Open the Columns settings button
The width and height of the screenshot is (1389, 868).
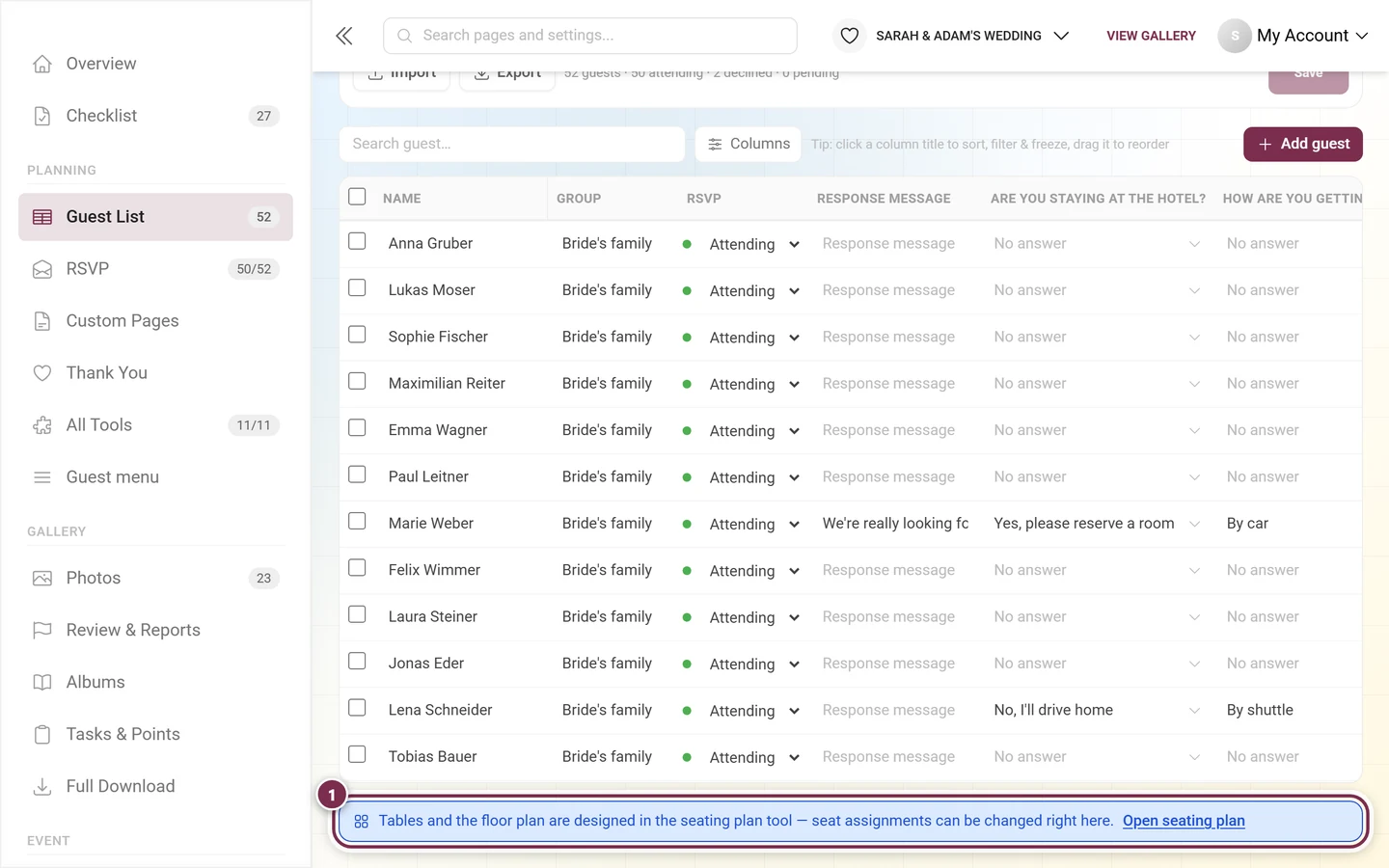pyautogui.click(x=749, y=144)
